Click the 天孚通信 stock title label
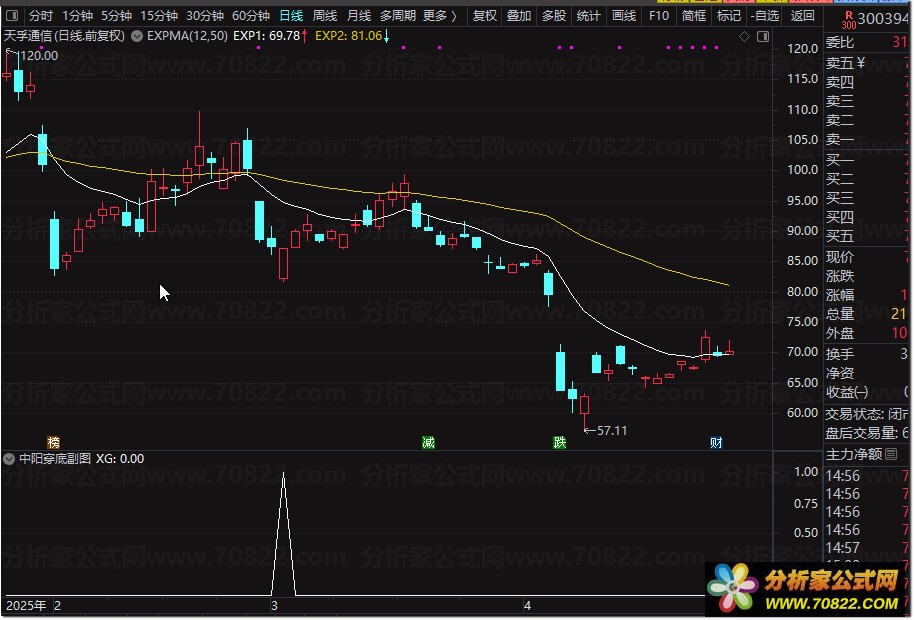The image size is (915, 620). 64,36
